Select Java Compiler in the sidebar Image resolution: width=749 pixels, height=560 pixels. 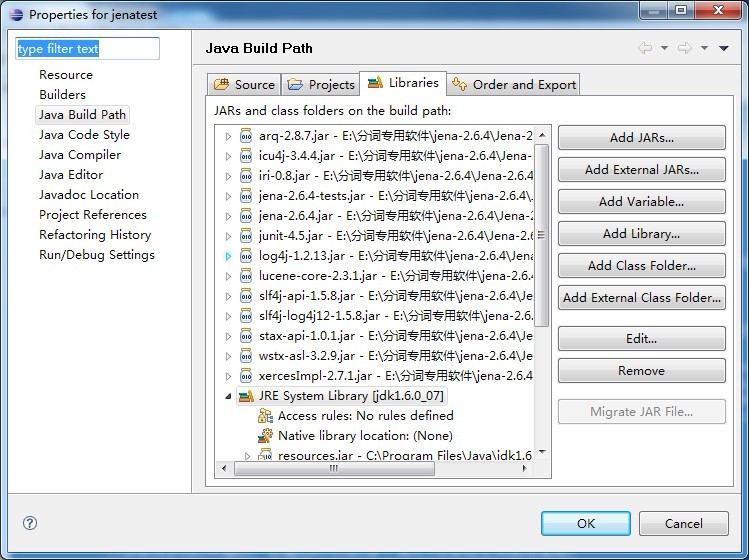pos(80,155)
